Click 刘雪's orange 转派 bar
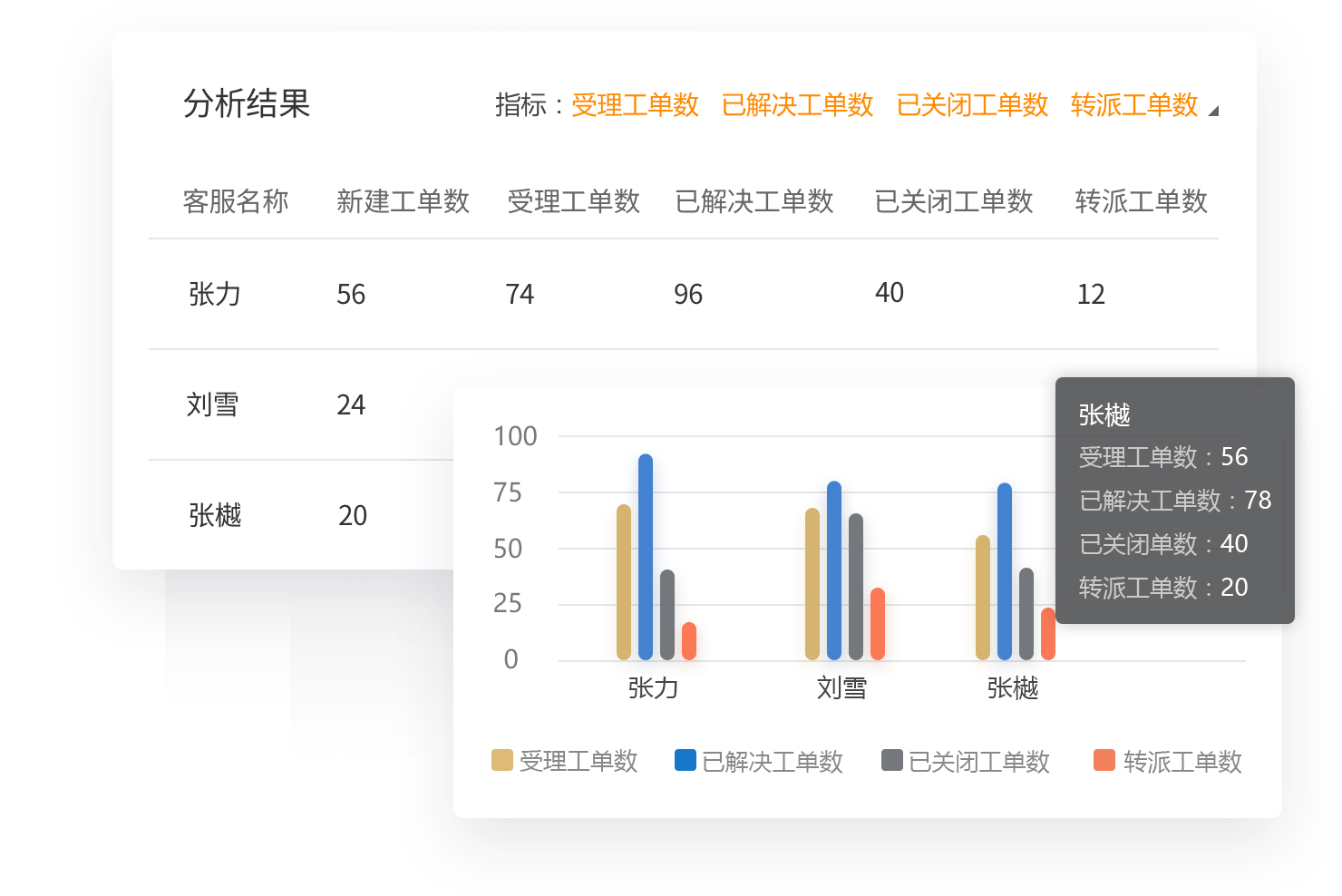 click(x=878, y=624)
